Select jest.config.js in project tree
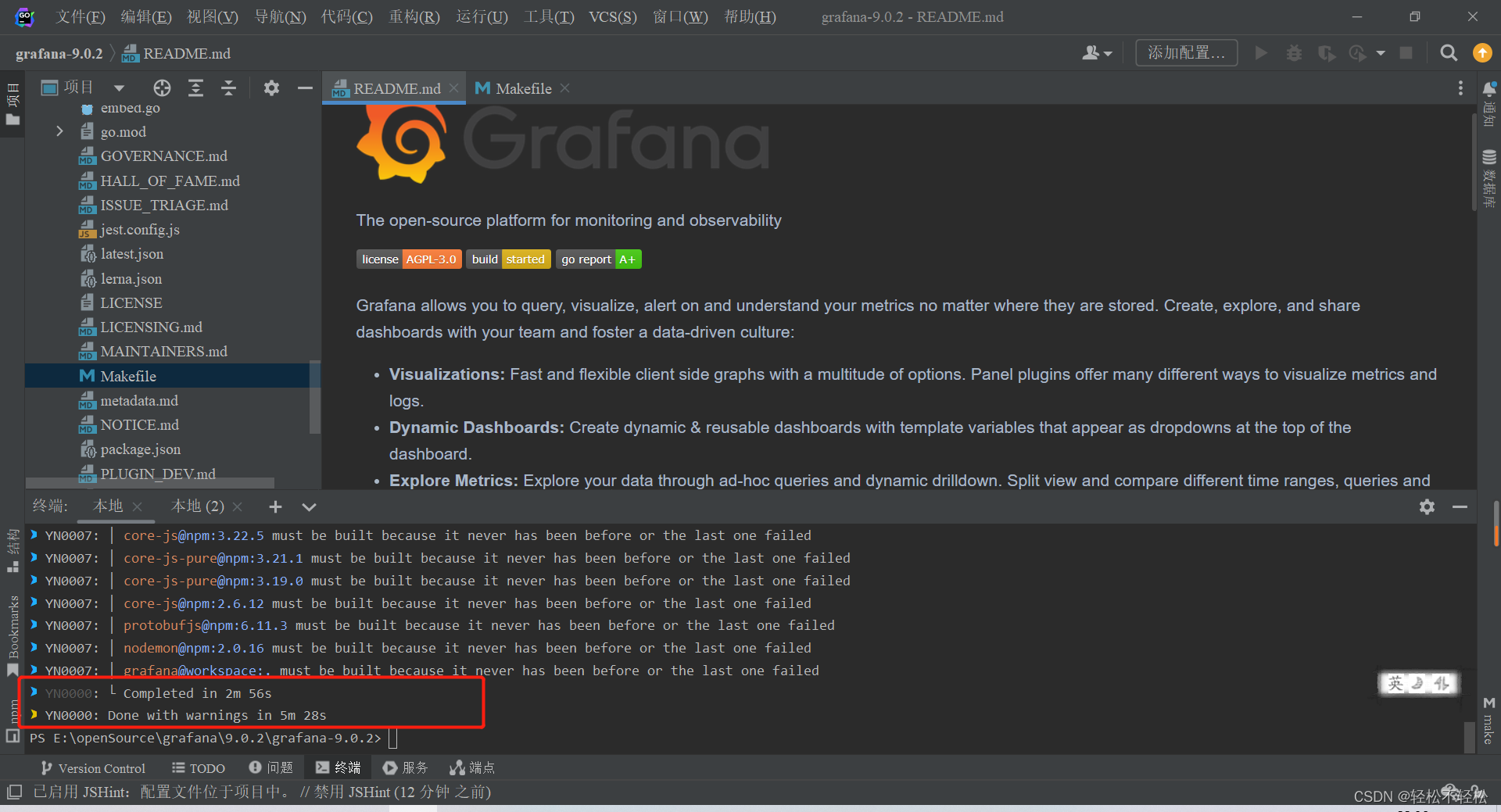Image resolution: width=1501 pixels, height=812 pixels. click(140, 230)
